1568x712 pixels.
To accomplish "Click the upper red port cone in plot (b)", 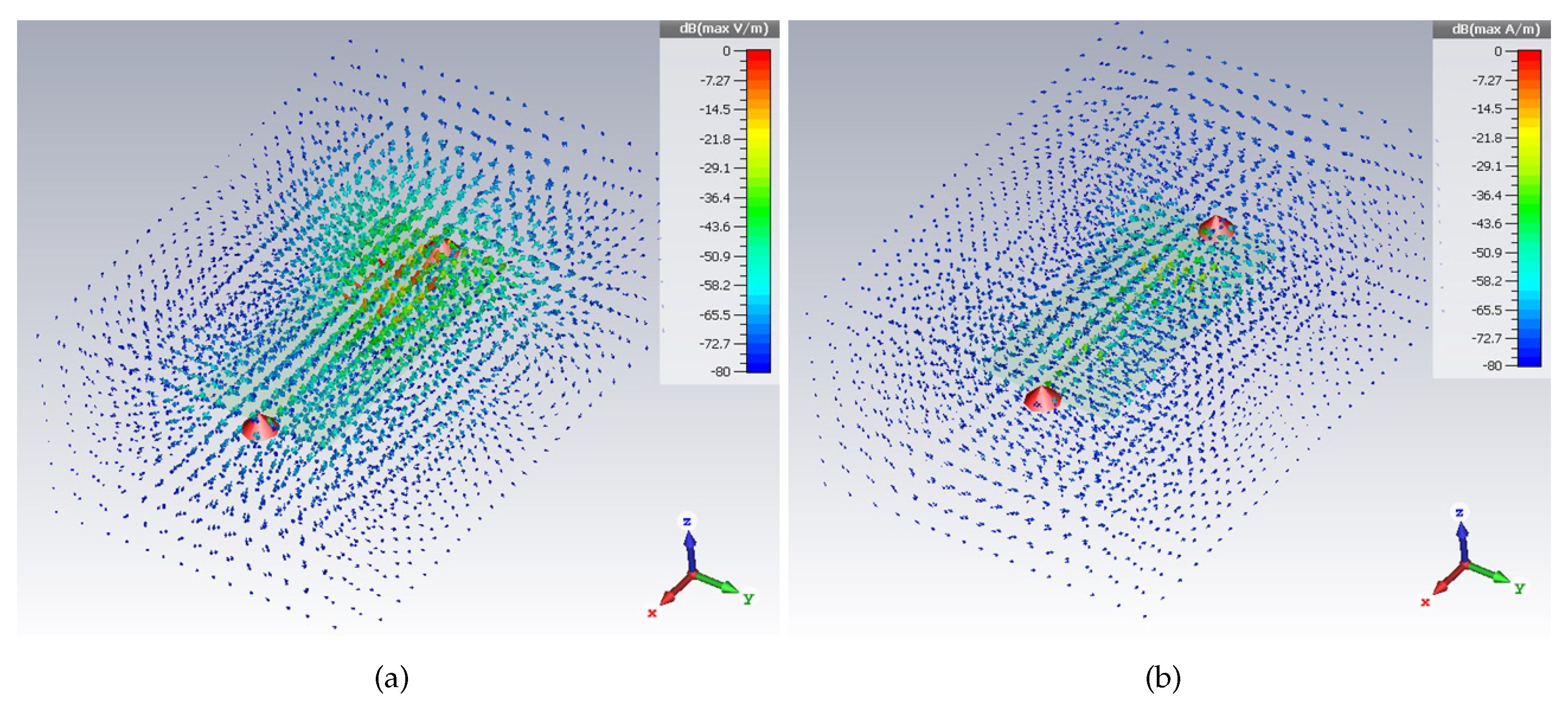I will 1216,227.
